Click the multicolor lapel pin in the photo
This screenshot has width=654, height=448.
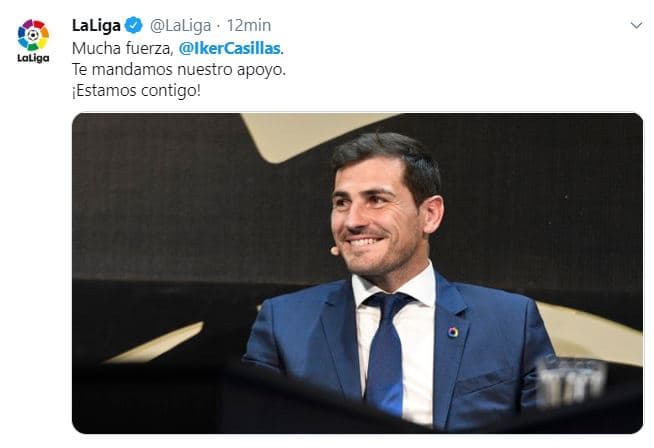click(x=453, y=332)
